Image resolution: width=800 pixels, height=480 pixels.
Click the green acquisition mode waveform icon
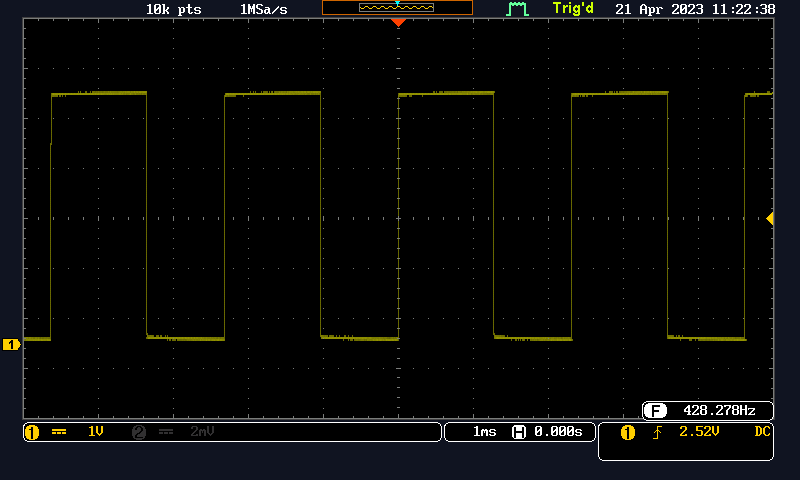[516, 9]
